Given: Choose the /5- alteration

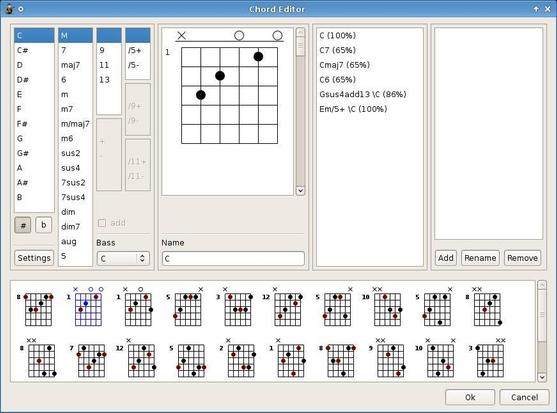Looking at the screenshot, I should tap(138, 65).
